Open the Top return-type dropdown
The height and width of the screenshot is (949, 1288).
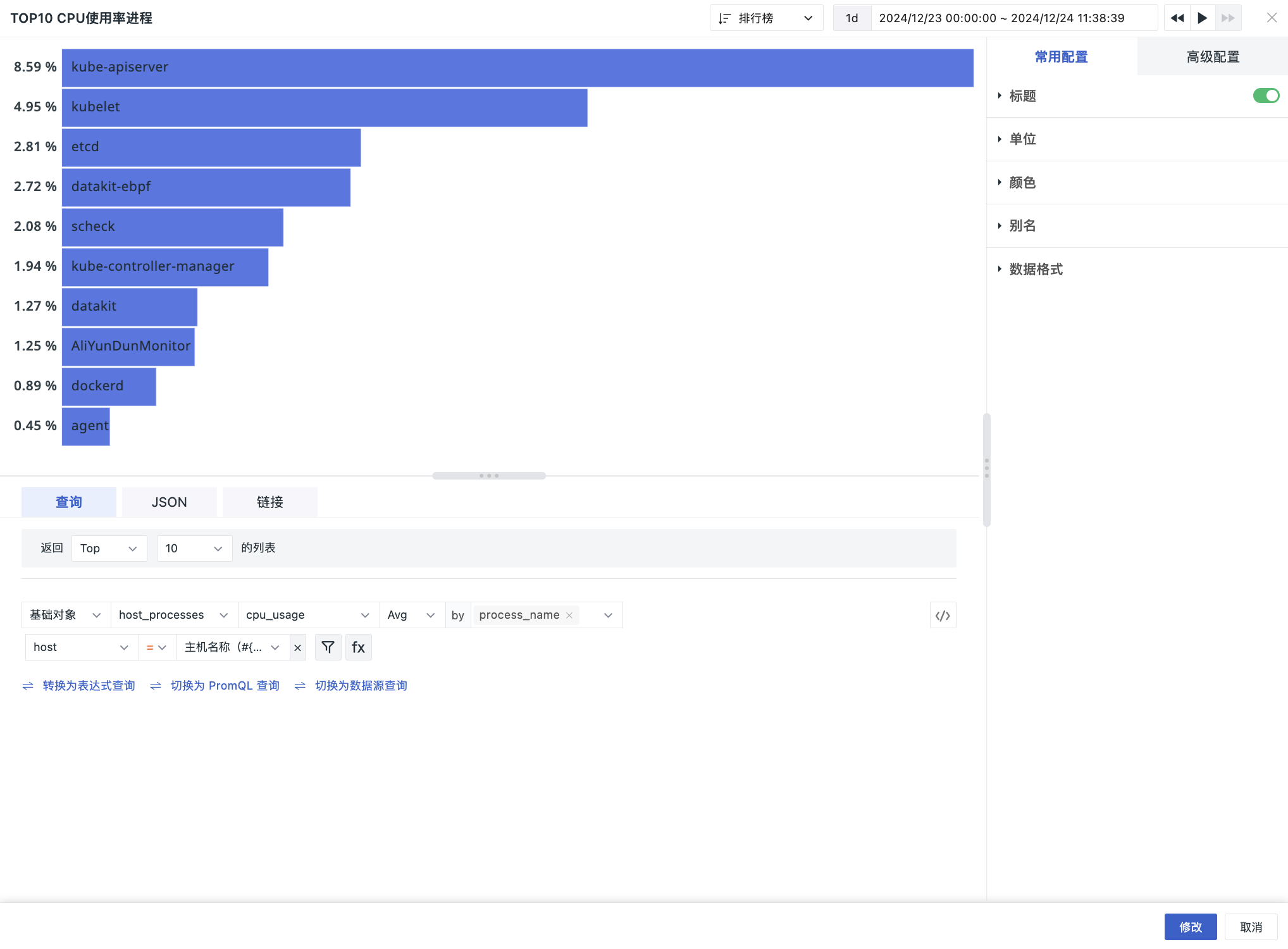tap(109, 549)
